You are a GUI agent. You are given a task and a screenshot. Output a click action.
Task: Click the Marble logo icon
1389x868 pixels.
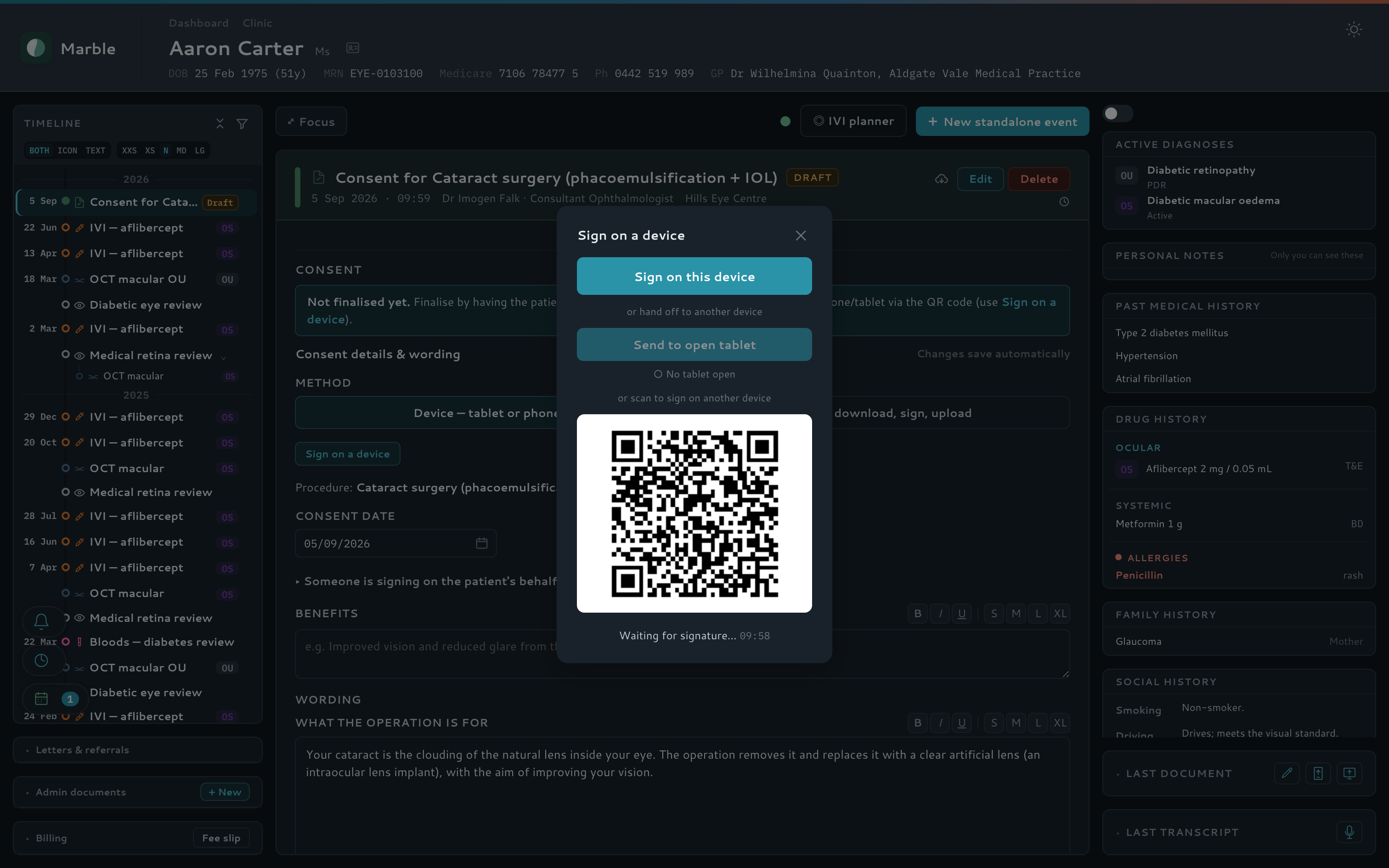[x=35, y=48]
